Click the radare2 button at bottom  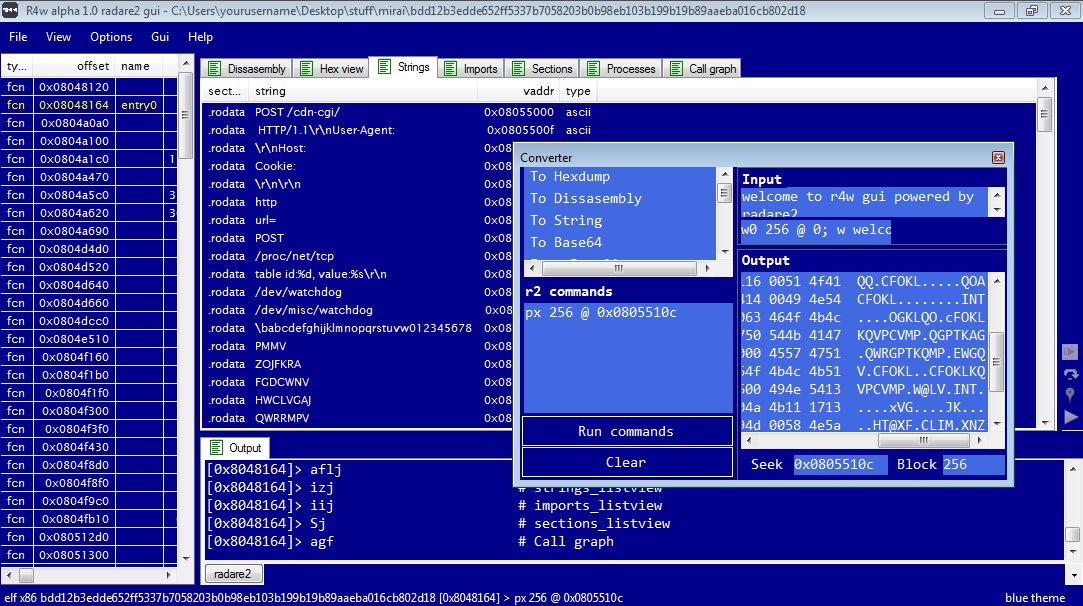233,574
